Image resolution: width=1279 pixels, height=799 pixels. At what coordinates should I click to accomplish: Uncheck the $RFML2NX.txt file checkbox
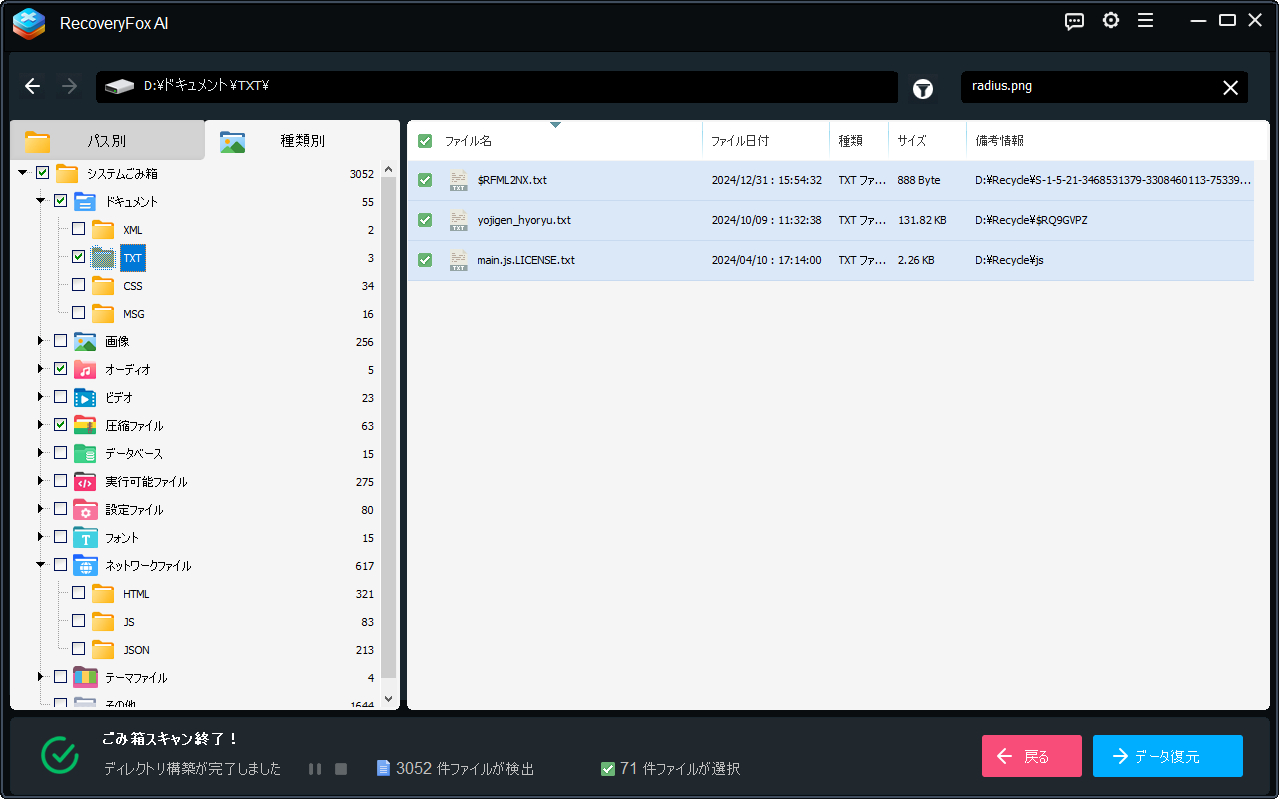pyautogui.click(x=425, y=180)
